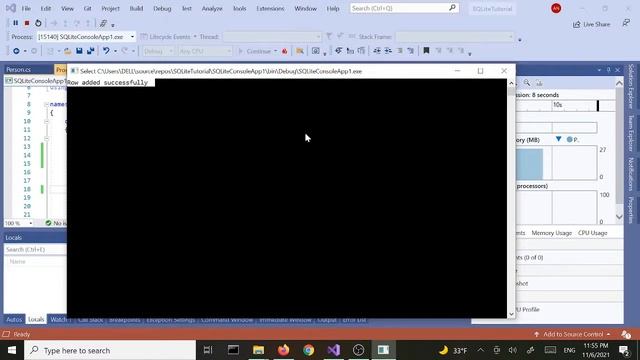640x360 pixels.
Task: Pause debugging with Break All button
Action: [16, 23]
